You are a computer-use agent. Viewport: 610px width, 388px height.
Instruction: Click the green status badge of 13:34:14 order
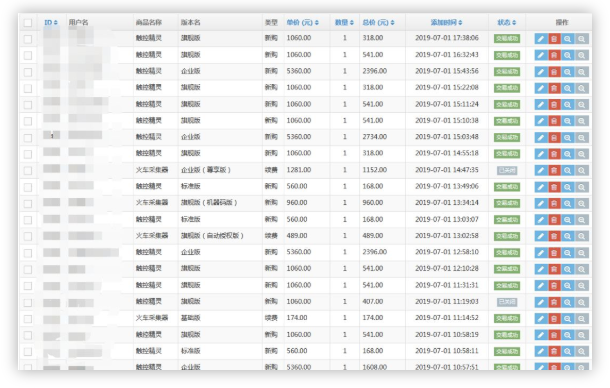tap(507, 203)
